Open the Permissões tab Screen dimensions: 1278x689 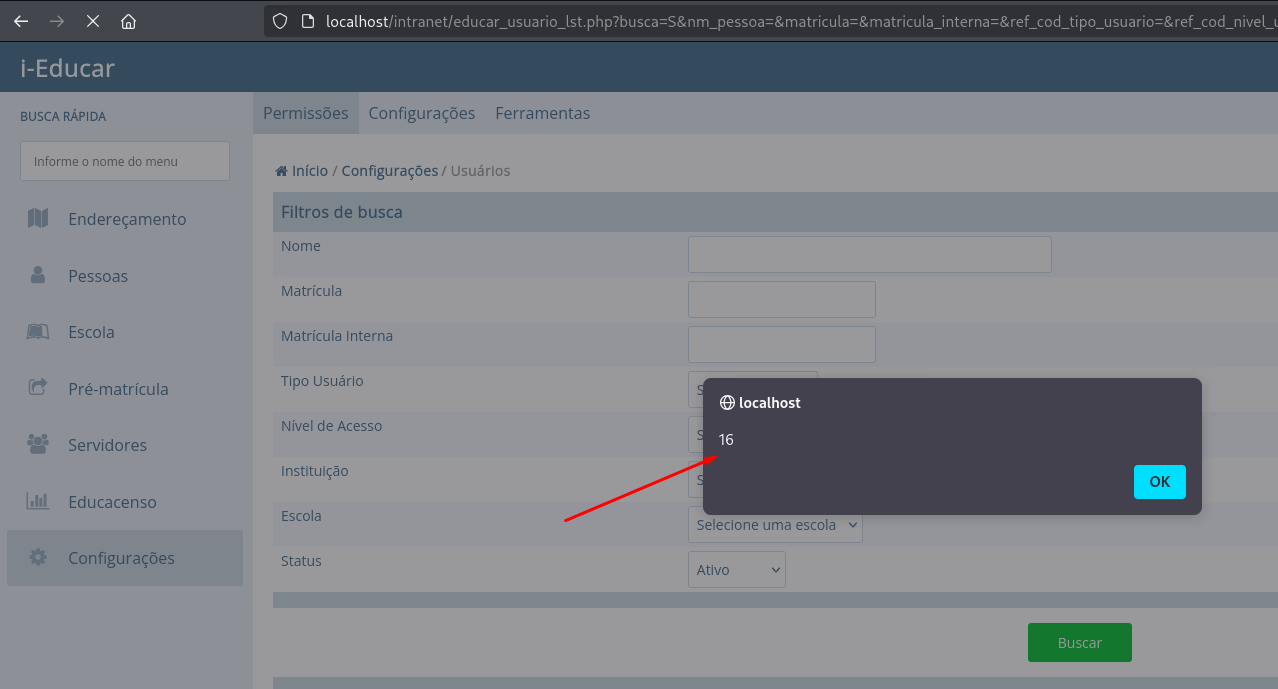point(305,113)
